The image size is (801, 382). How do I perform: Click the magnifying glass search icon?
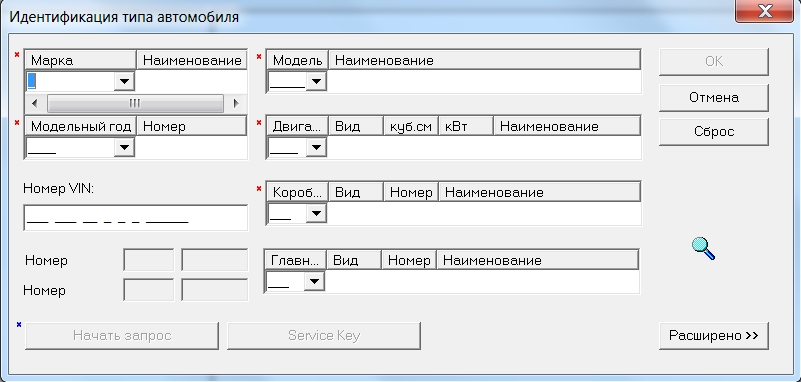coord(703,249)
